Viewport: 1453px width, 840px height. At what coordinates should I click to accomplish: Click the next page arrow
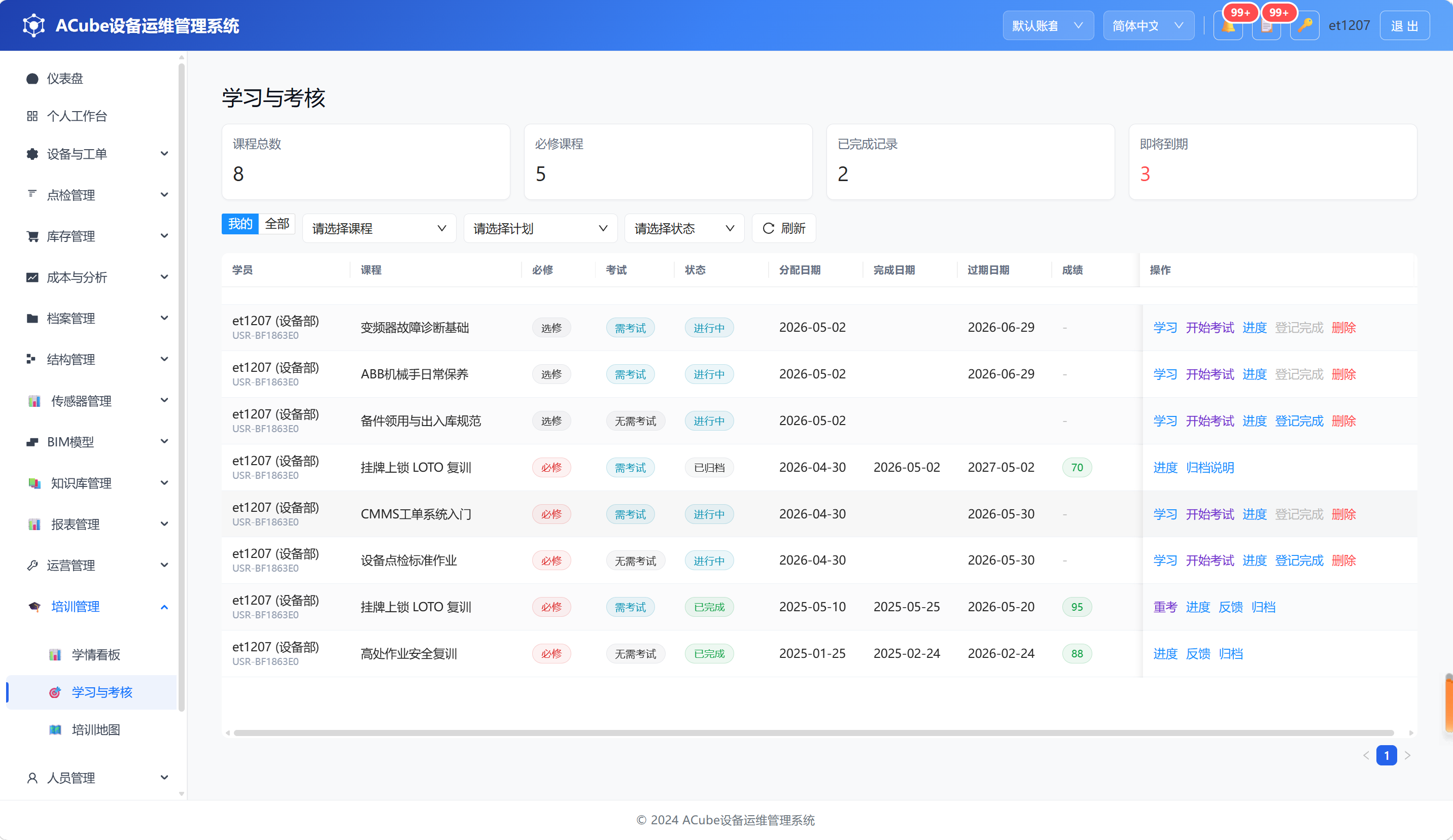tap(1407, 755)
